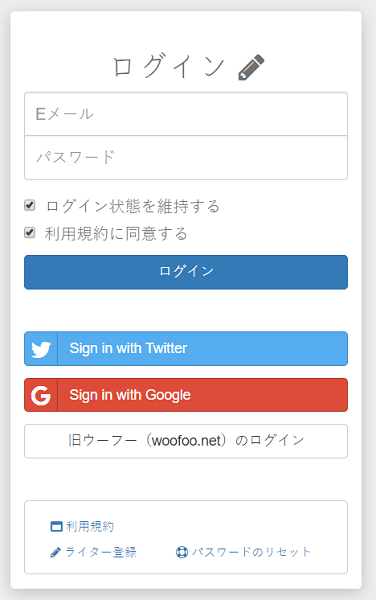Click the Google G logo icon
This screenshot has width=376, height=600.
41,395
